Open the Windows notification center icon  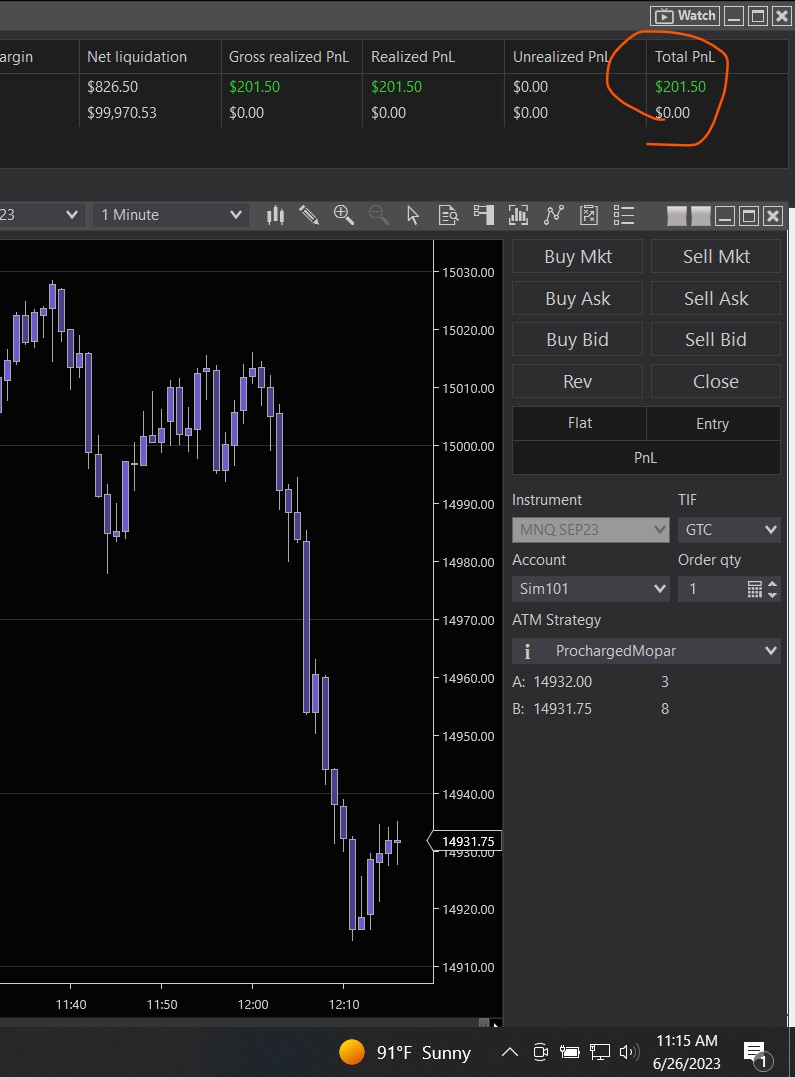(755, 1052)
